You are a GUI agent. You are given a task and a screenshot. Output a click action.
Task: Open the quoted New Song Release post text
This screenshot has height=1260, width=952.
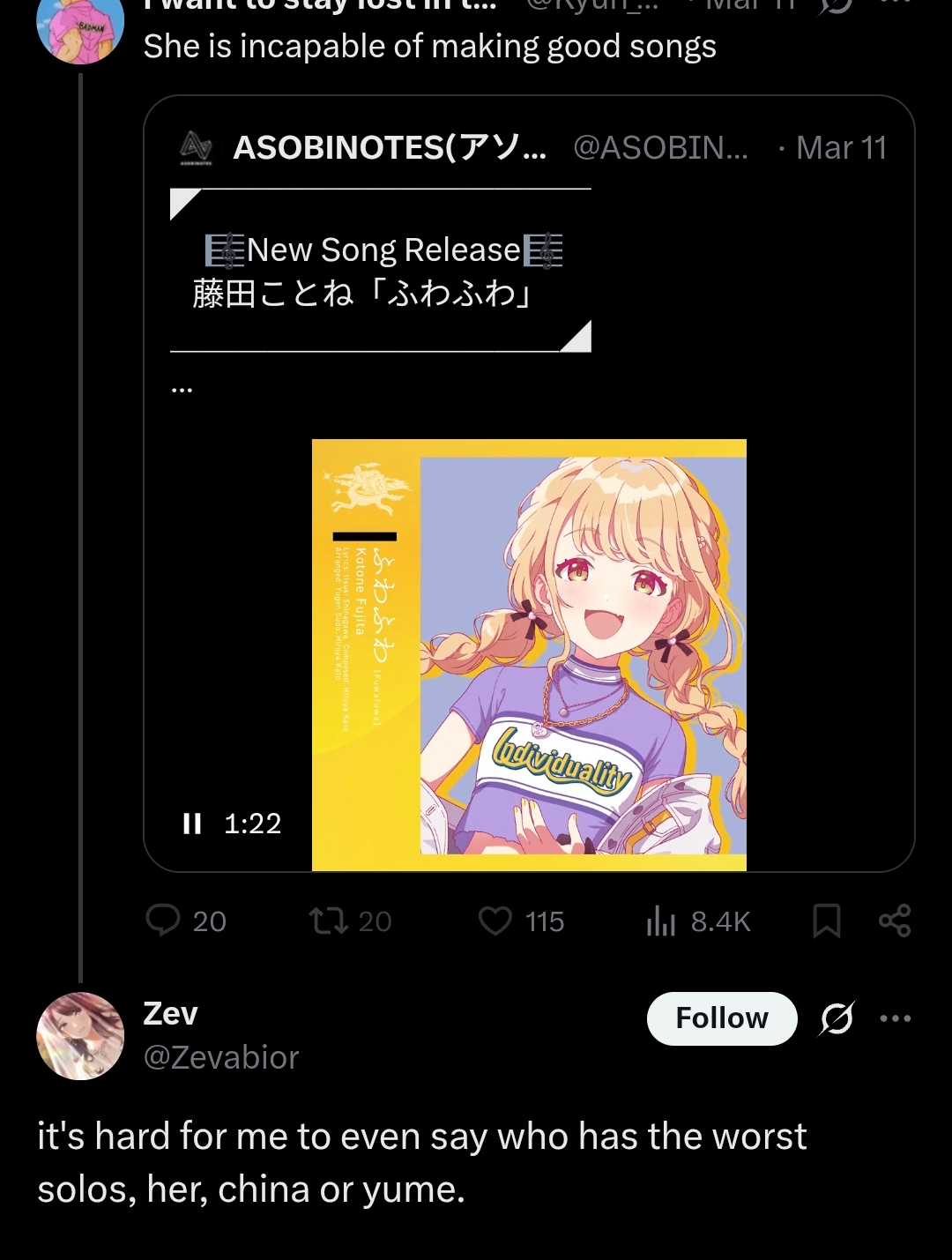(381, 271)
